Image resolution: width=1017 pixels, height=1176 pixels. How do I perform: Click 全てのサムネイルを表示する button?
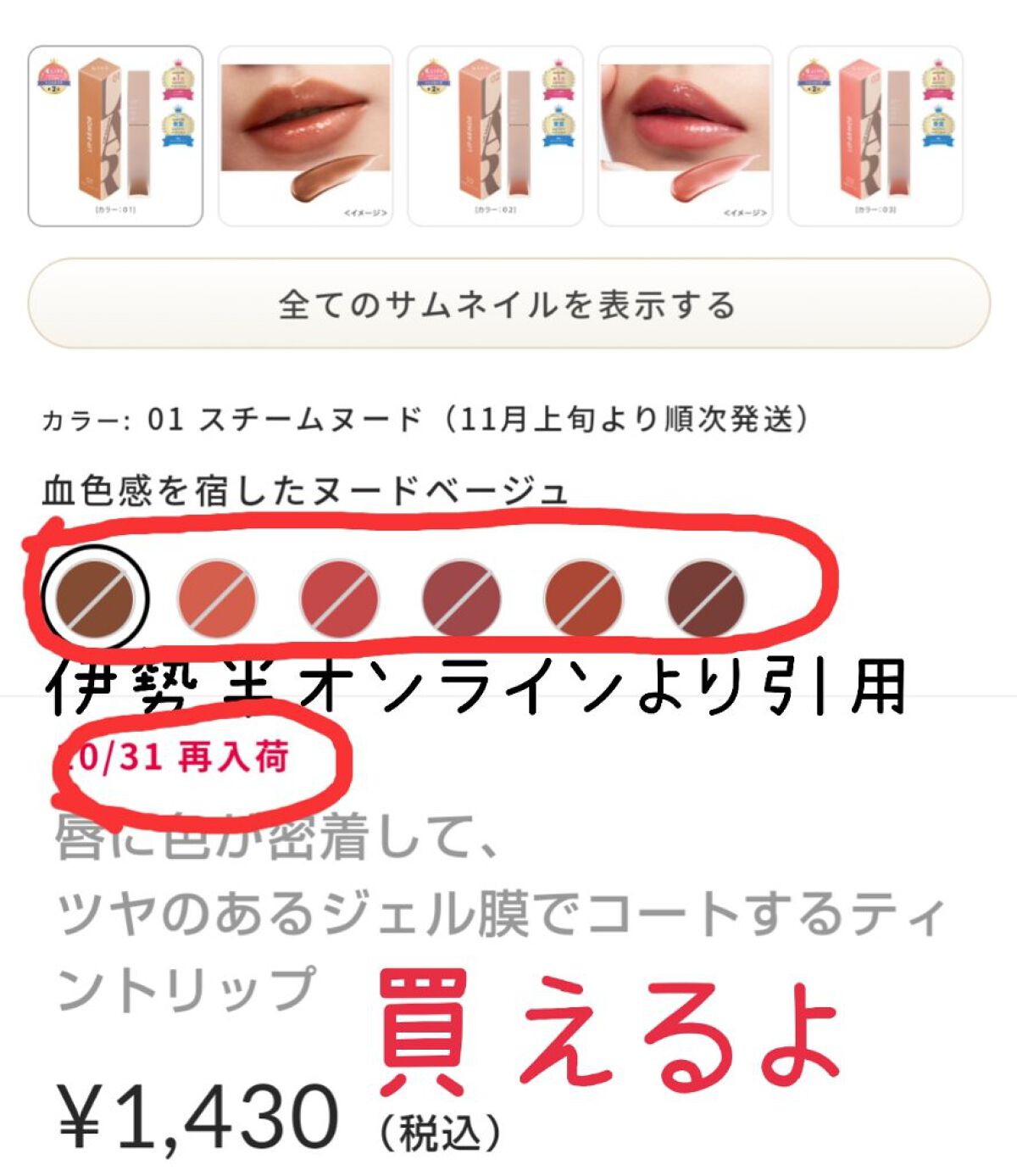pyautogui.click(x=508, y=304)
